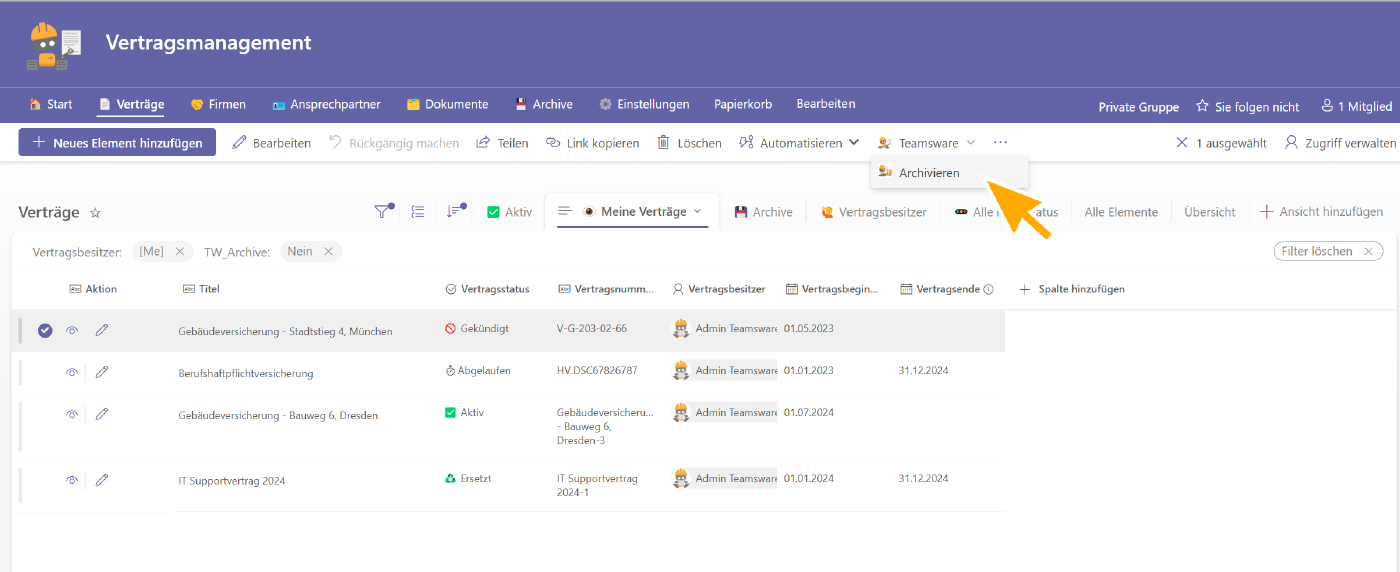The image size is (1400, 572).
Task: Open the Meine Verträge view dropdown
Action: (697, 211)
